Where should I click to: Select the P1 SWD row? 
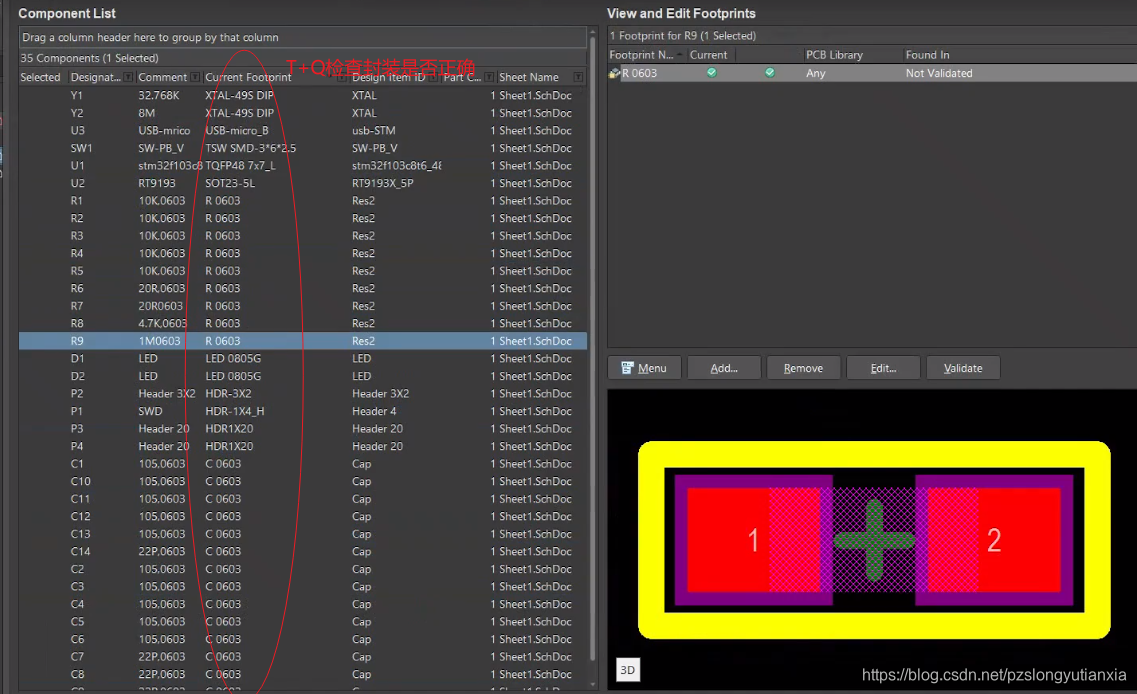point(302,411)
